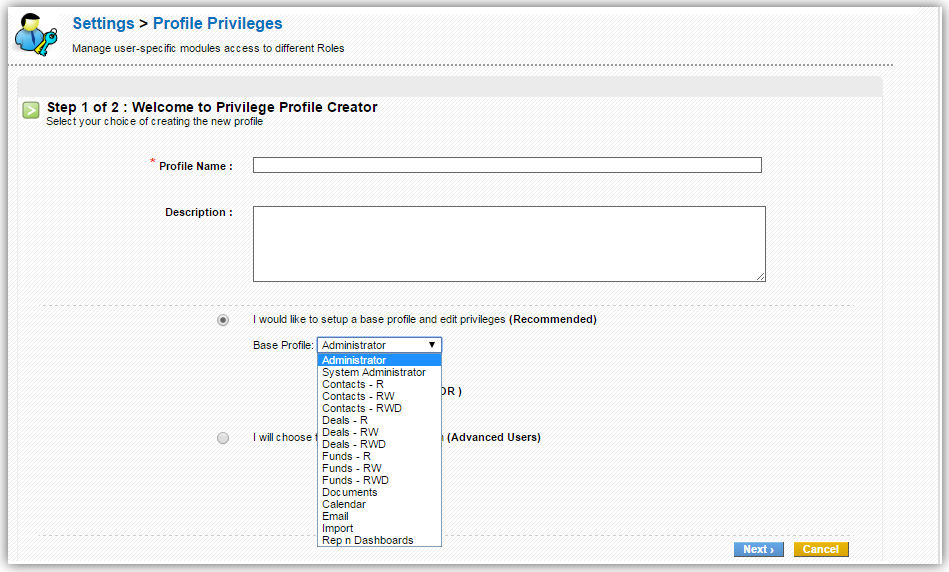The image size is (949, 572).
Task: Choose Administrator from the profile list
Action: click(x=354, y=360)
